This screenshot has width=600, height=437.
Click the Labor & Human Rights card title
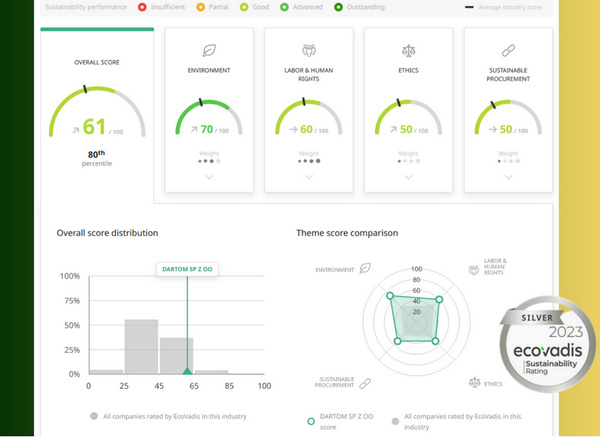[x=309, y=75]
